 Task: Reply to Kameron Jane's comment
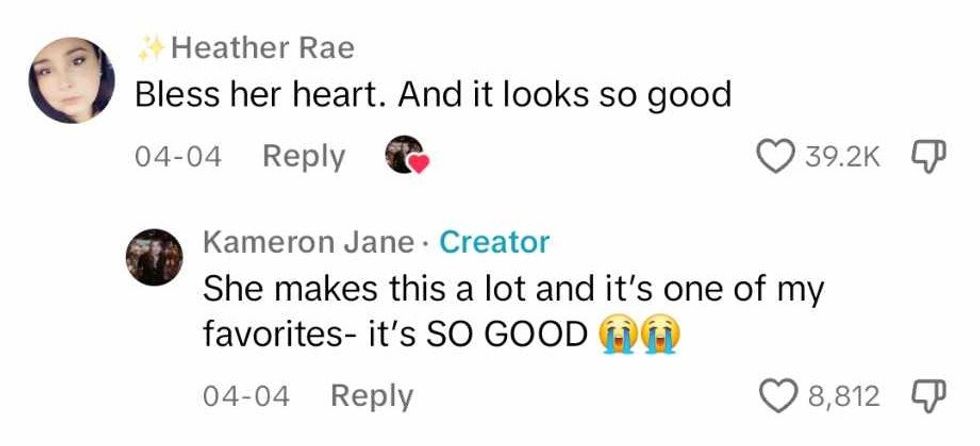click(x=372, y=396)
